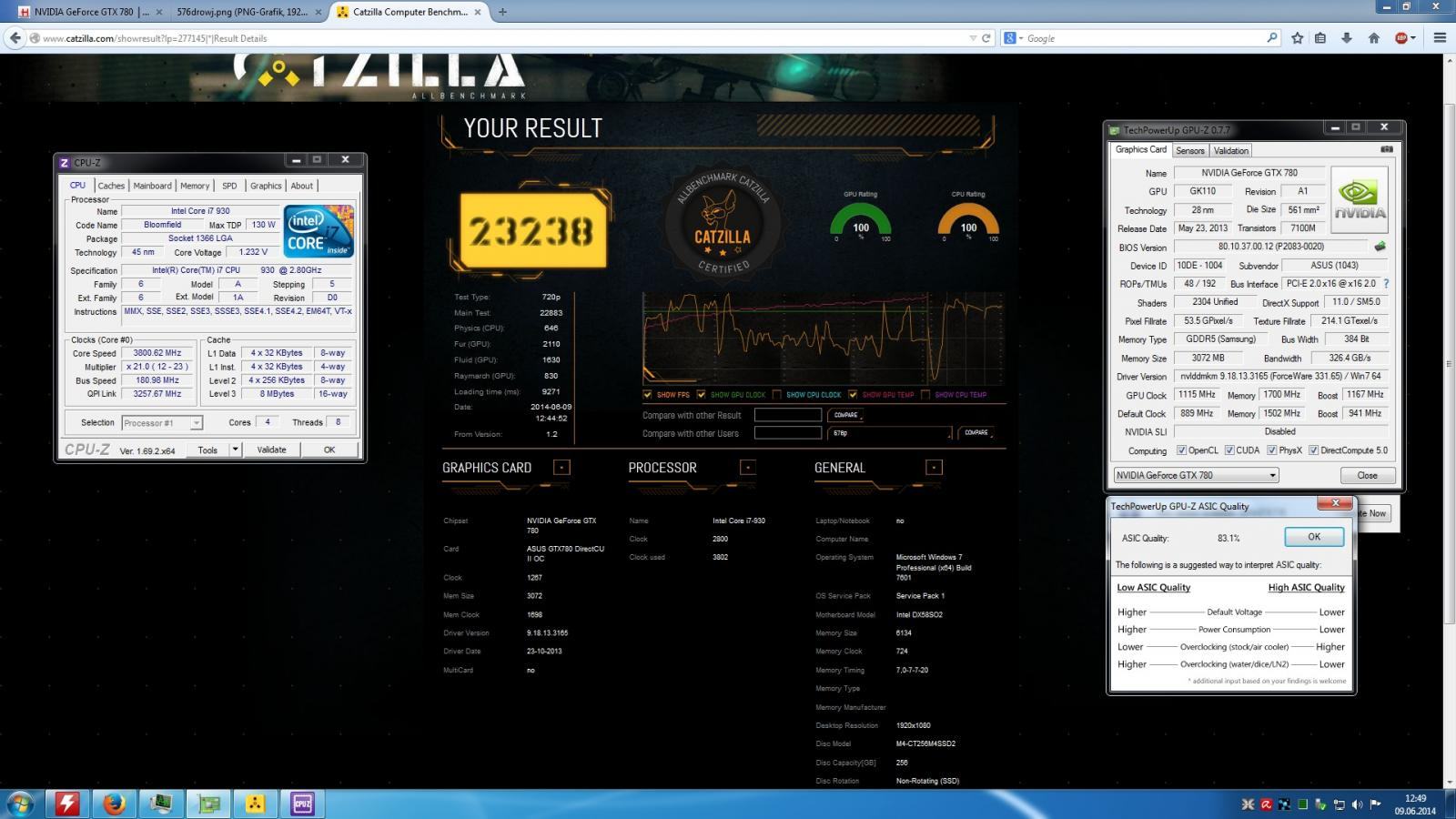1456x819 pixels.
Task: Open the Firefox hamburger menu
Action: [x=1440, y=38]
